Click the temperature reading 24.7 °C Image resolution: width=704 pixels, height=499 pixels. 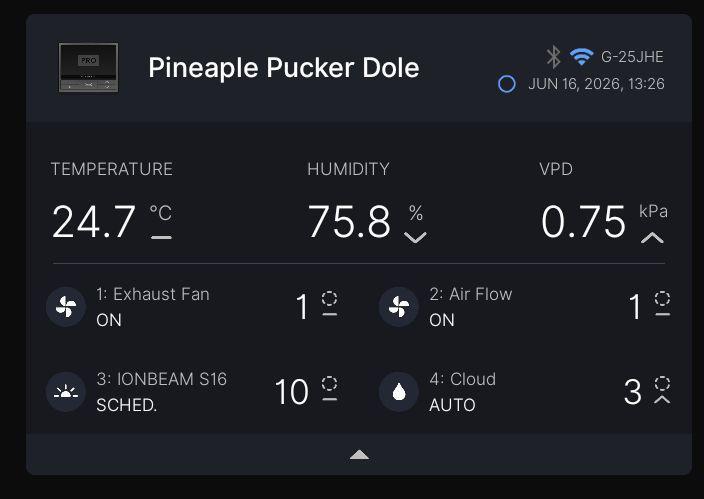pyautogui.click(x=112, y=221)
